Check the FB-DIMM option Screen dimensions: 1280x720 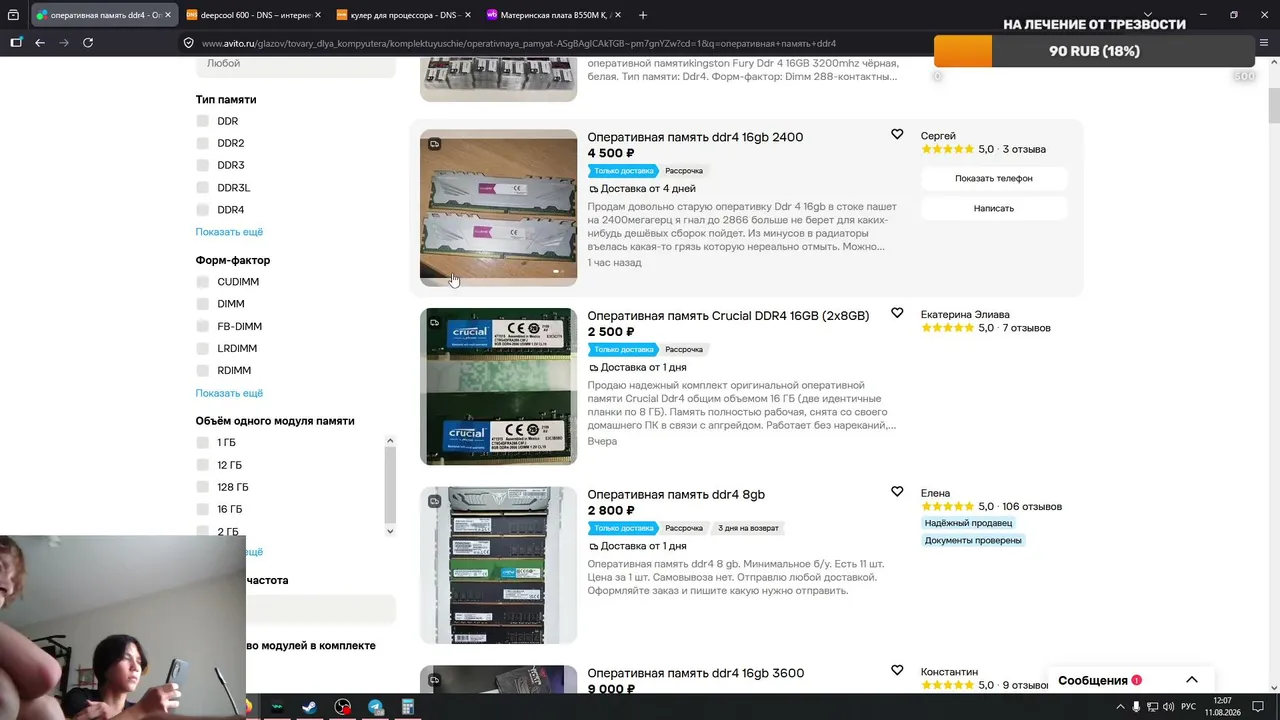(203, 326)
